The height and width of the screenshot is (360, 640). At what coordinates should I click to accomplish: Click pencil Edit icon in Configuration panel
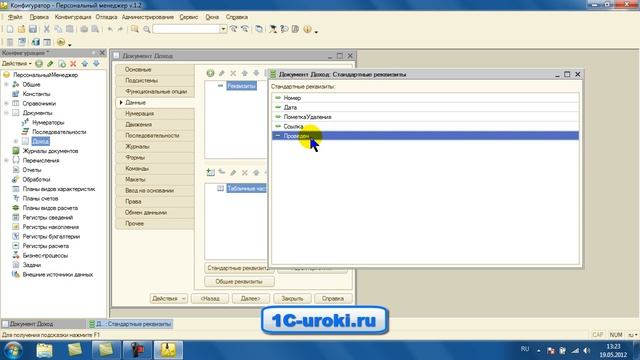[x=50, y=64]
